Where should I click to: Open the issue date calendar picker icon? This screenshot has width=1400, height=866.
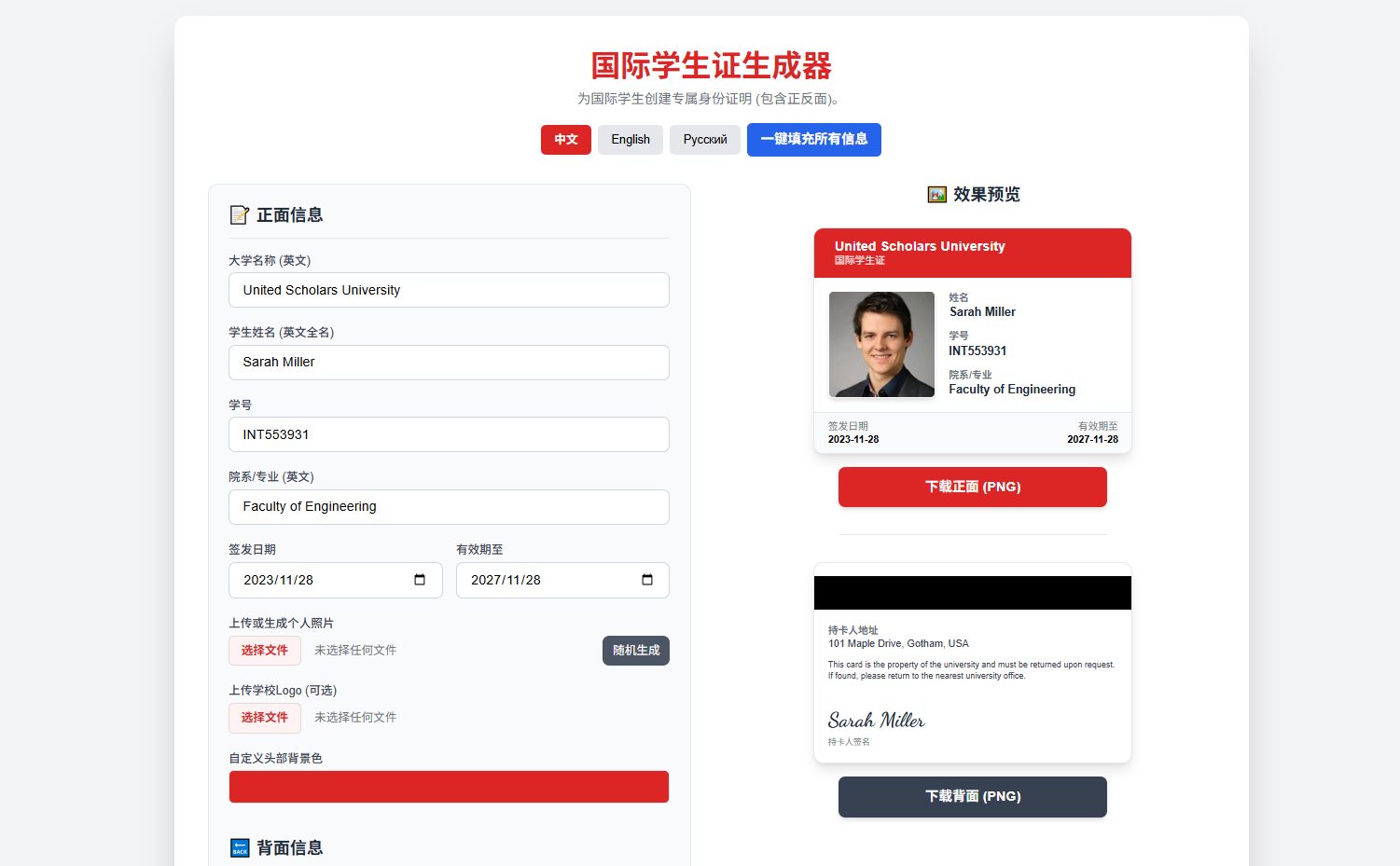(420, 580)
